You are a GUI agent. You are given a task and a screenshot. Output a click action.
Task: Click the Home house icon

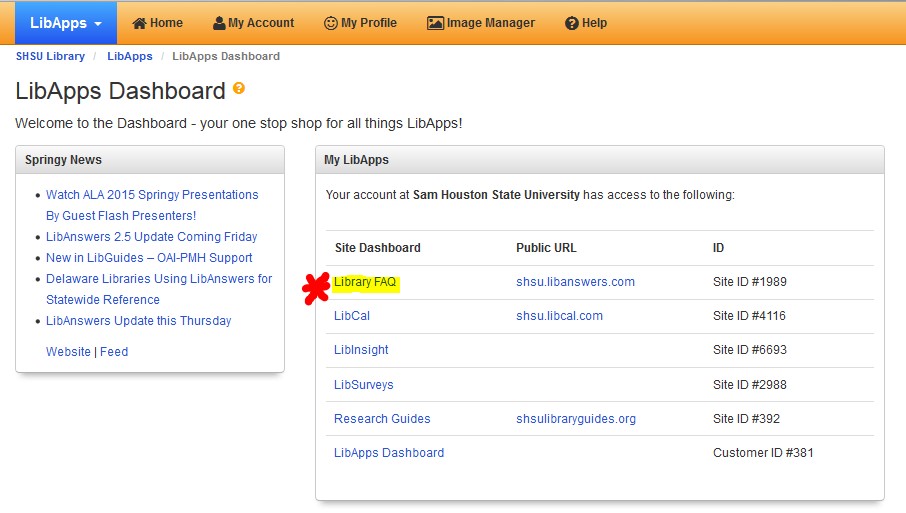(x=139, y=23)
